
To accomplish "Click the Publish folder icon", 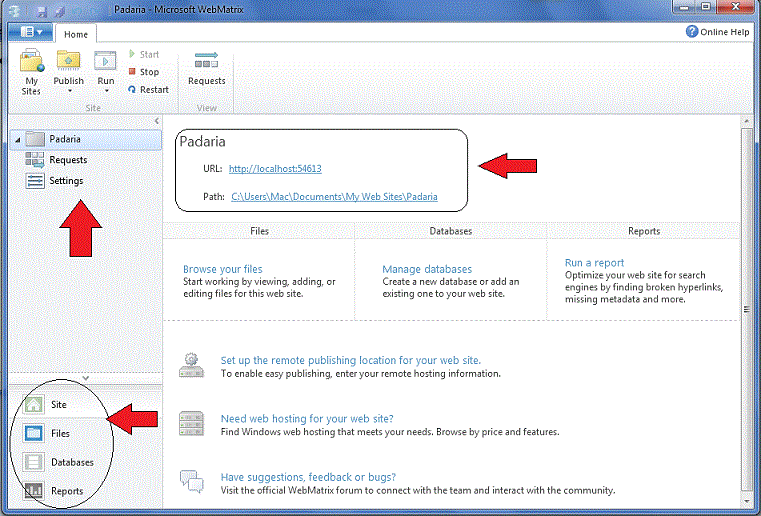I will click(68, 61).
